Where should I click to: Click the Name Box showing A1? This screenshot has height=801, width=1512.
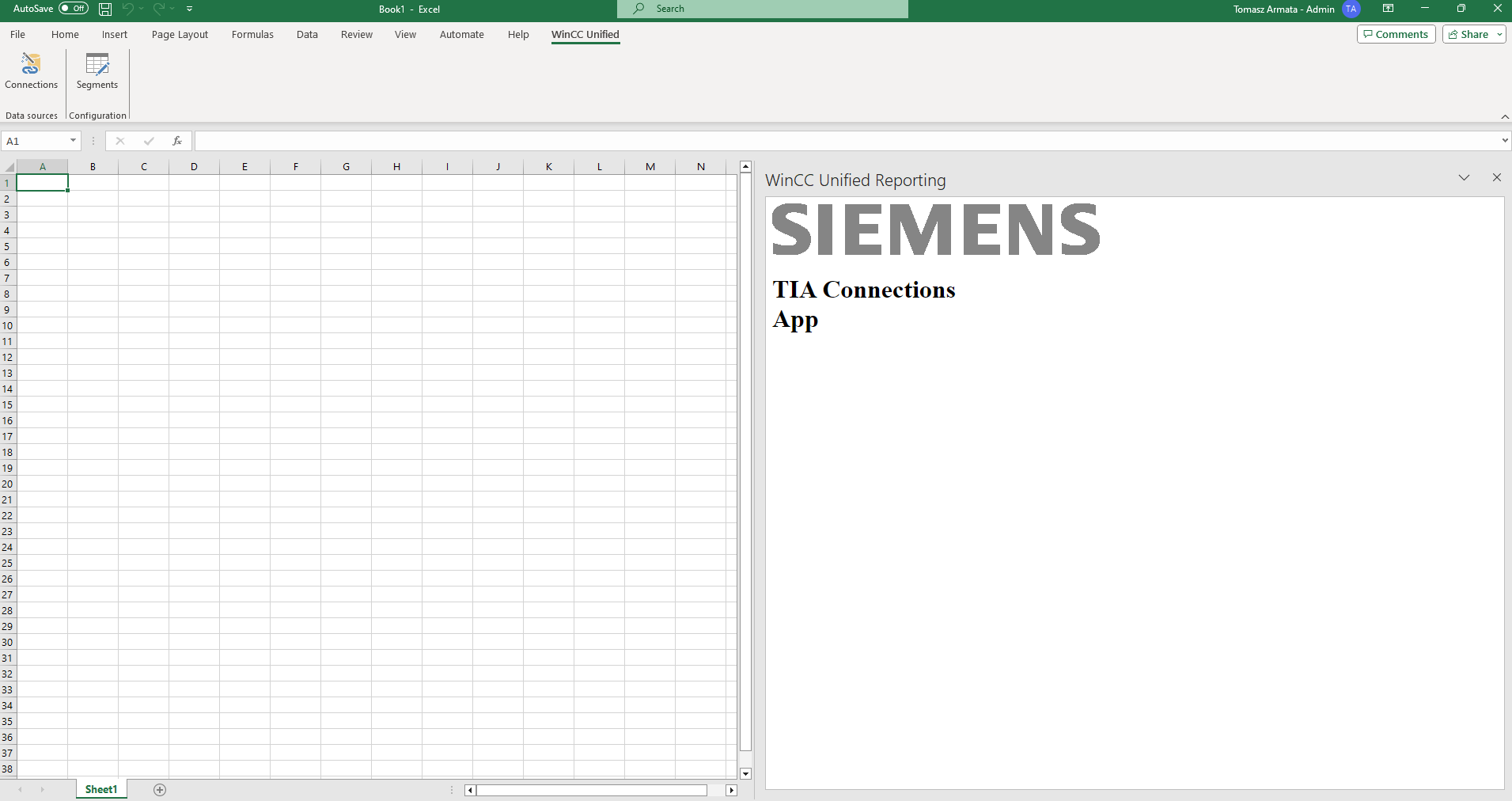tap(36, 141)
